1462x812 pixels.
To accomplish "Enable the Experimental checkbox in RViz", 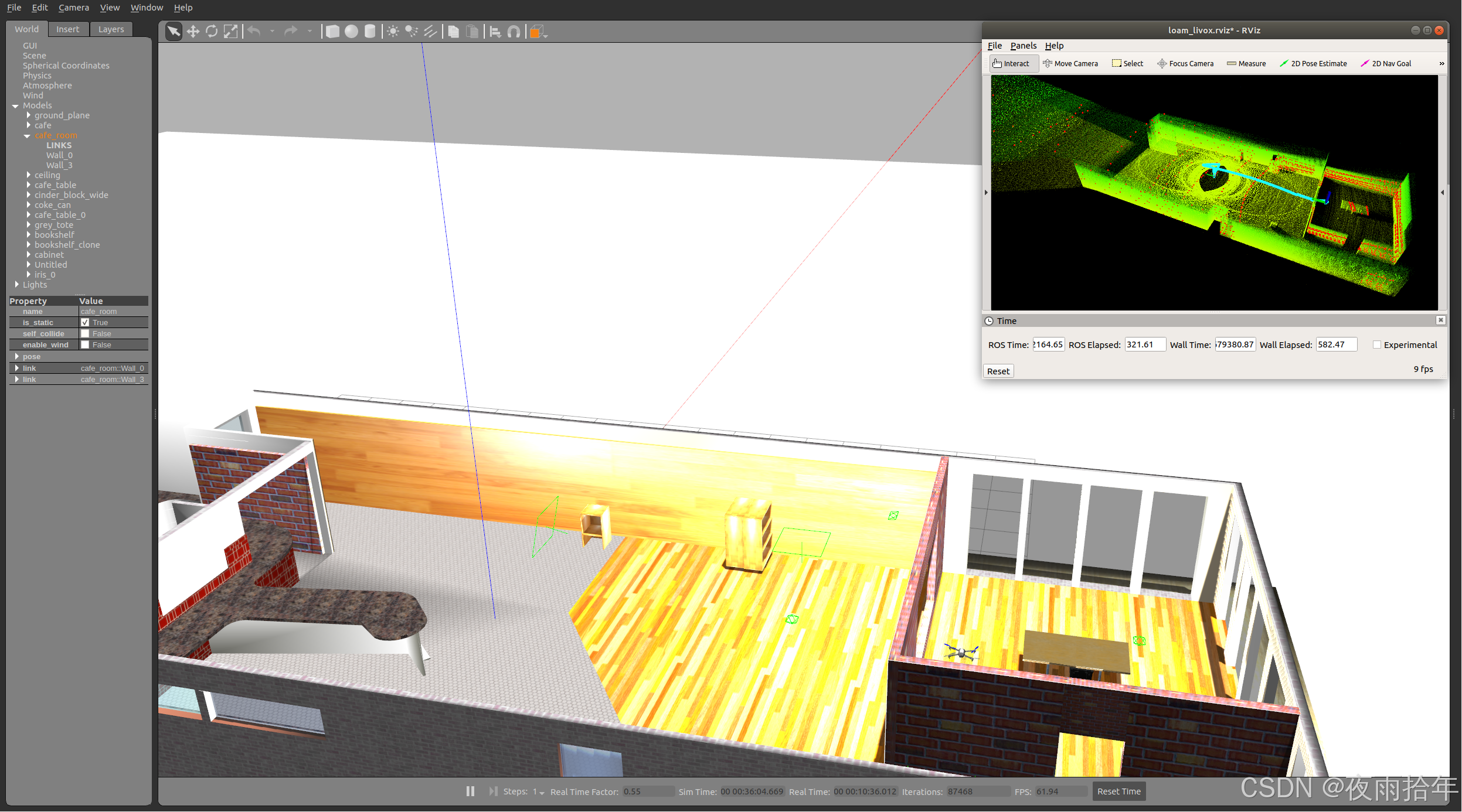I will pyautogui.click(x=1377, y=345).
